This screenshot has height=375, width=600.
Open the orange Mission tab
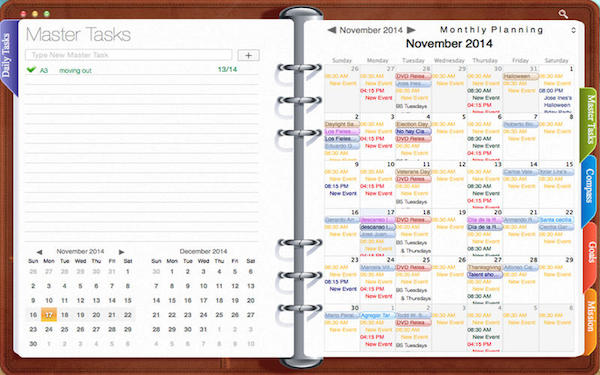click(x=591, y=321)
